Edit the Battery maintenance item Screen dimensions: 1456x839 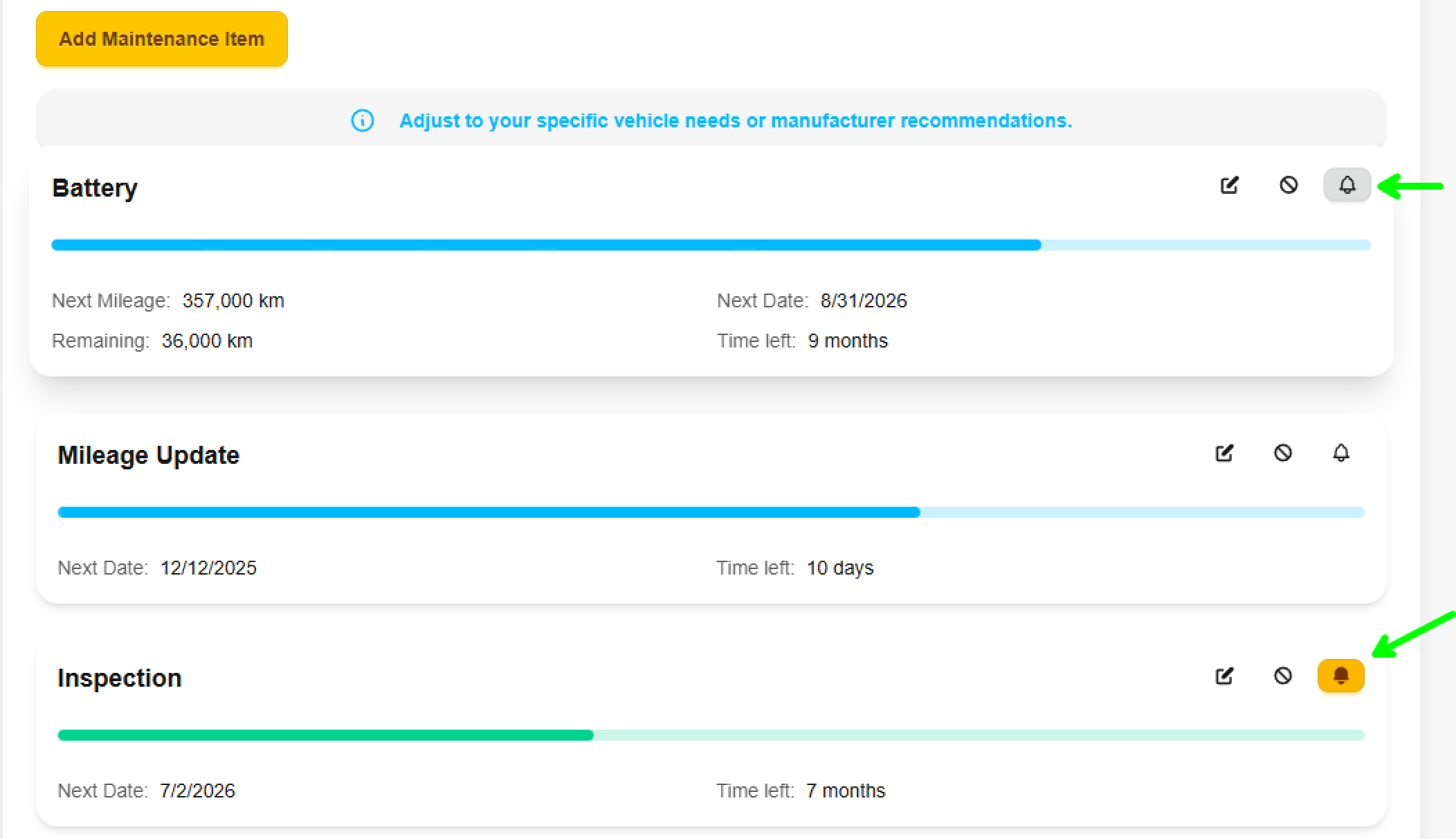[1229, 185]
